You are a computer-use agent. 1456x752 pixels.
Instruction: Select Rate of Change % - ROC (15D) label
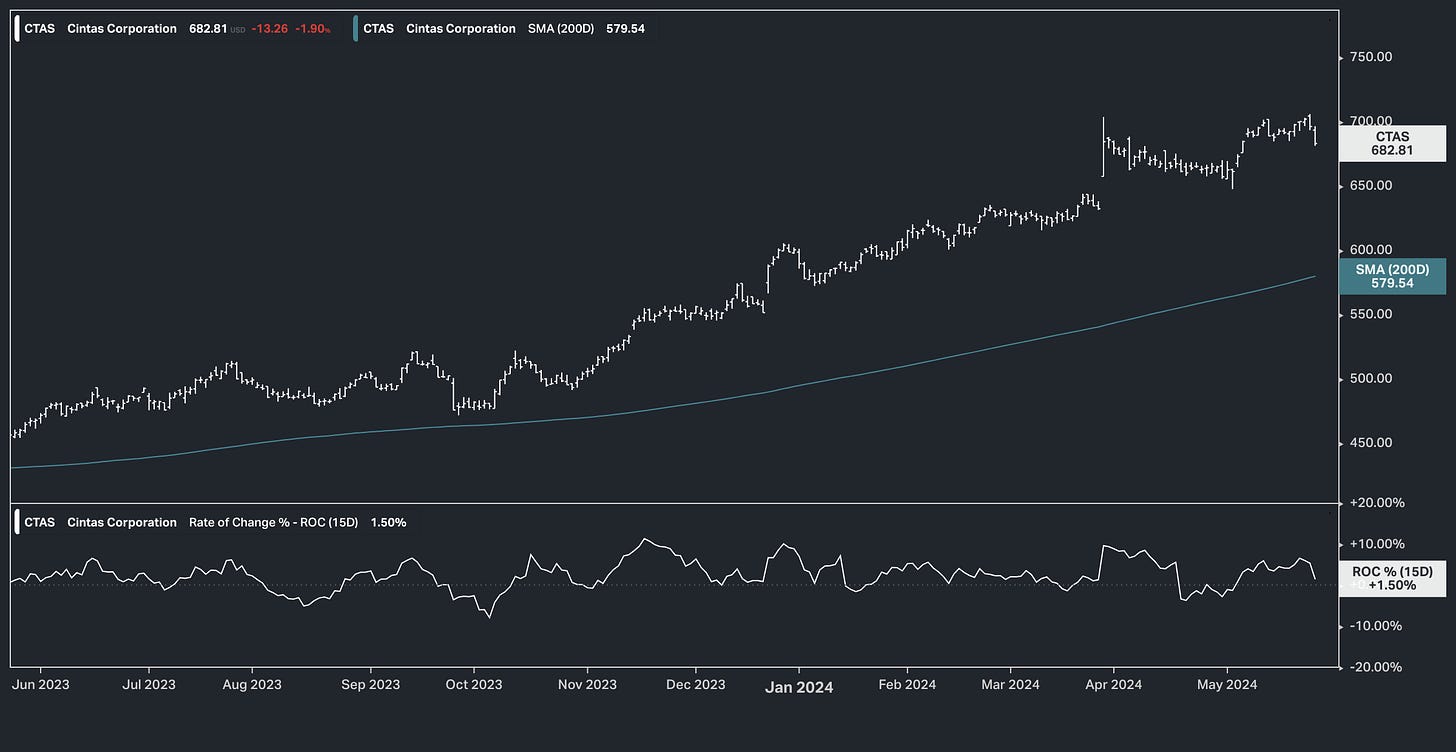coord(273,522)
